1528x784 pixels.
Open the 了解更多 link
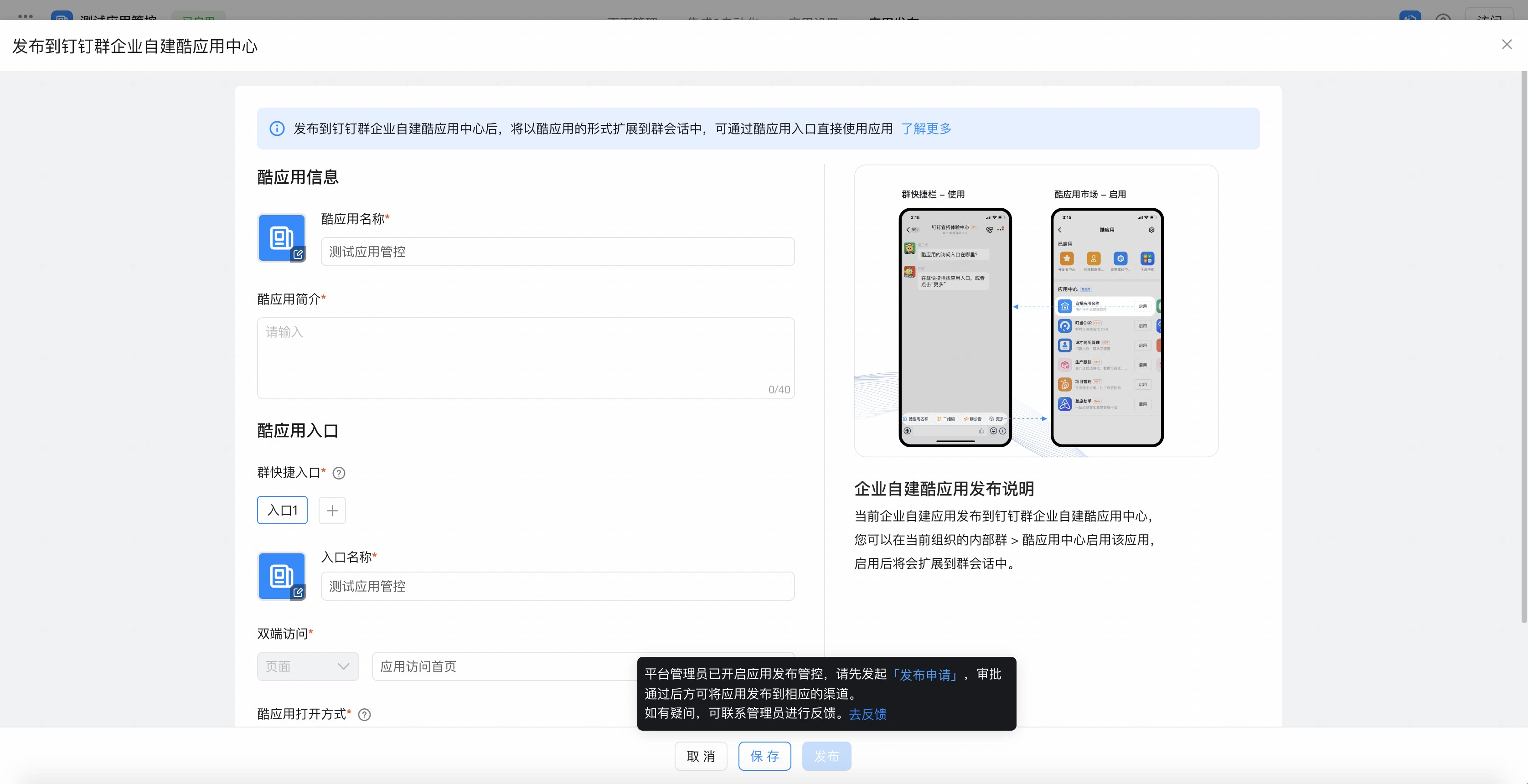pos(926,129)
